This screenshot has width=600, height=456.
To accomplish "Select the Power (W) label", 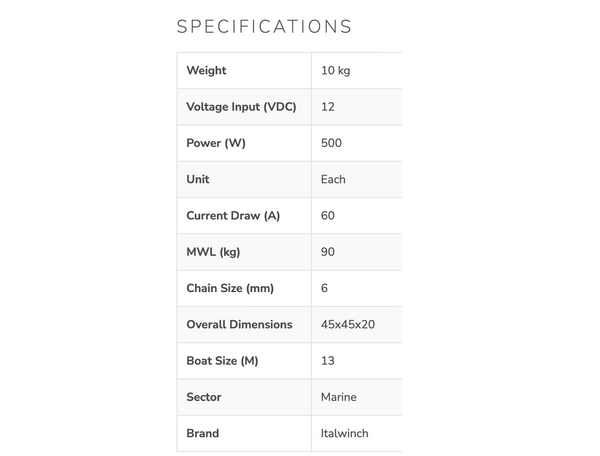I will (x=216, y=143).
